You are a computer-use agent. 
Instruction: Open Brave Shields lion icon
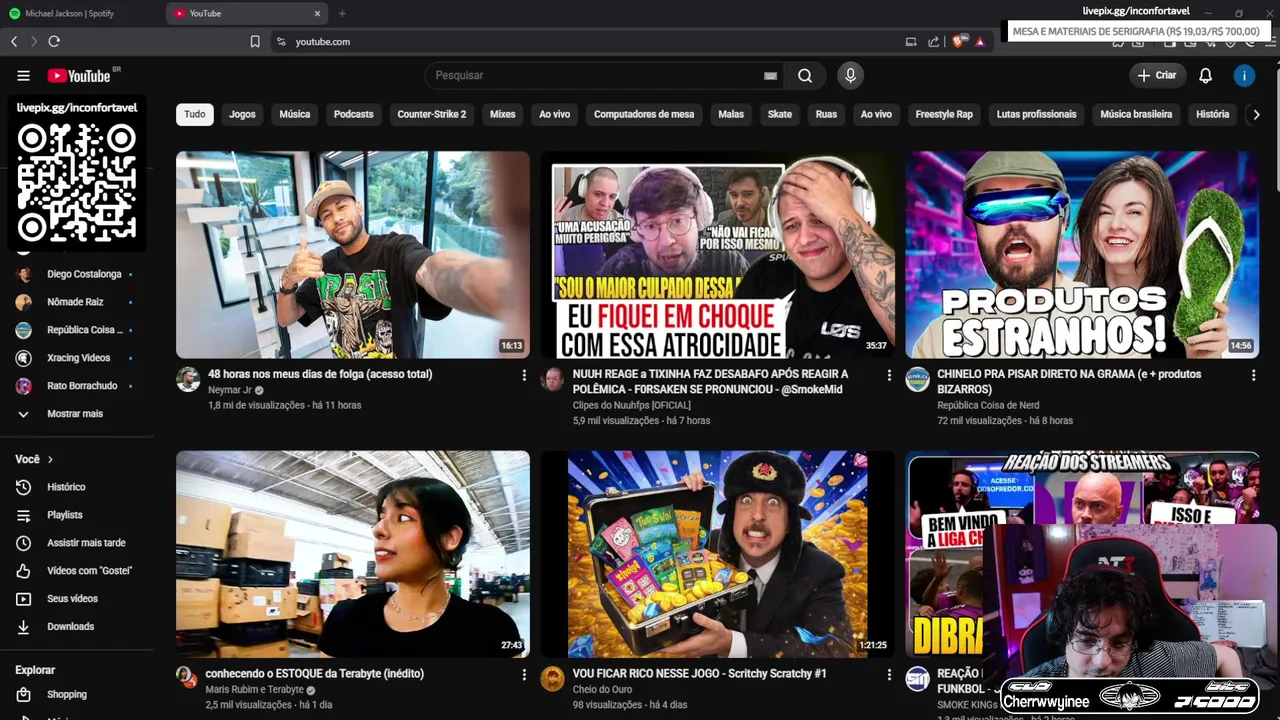click(x=958, y=41)
